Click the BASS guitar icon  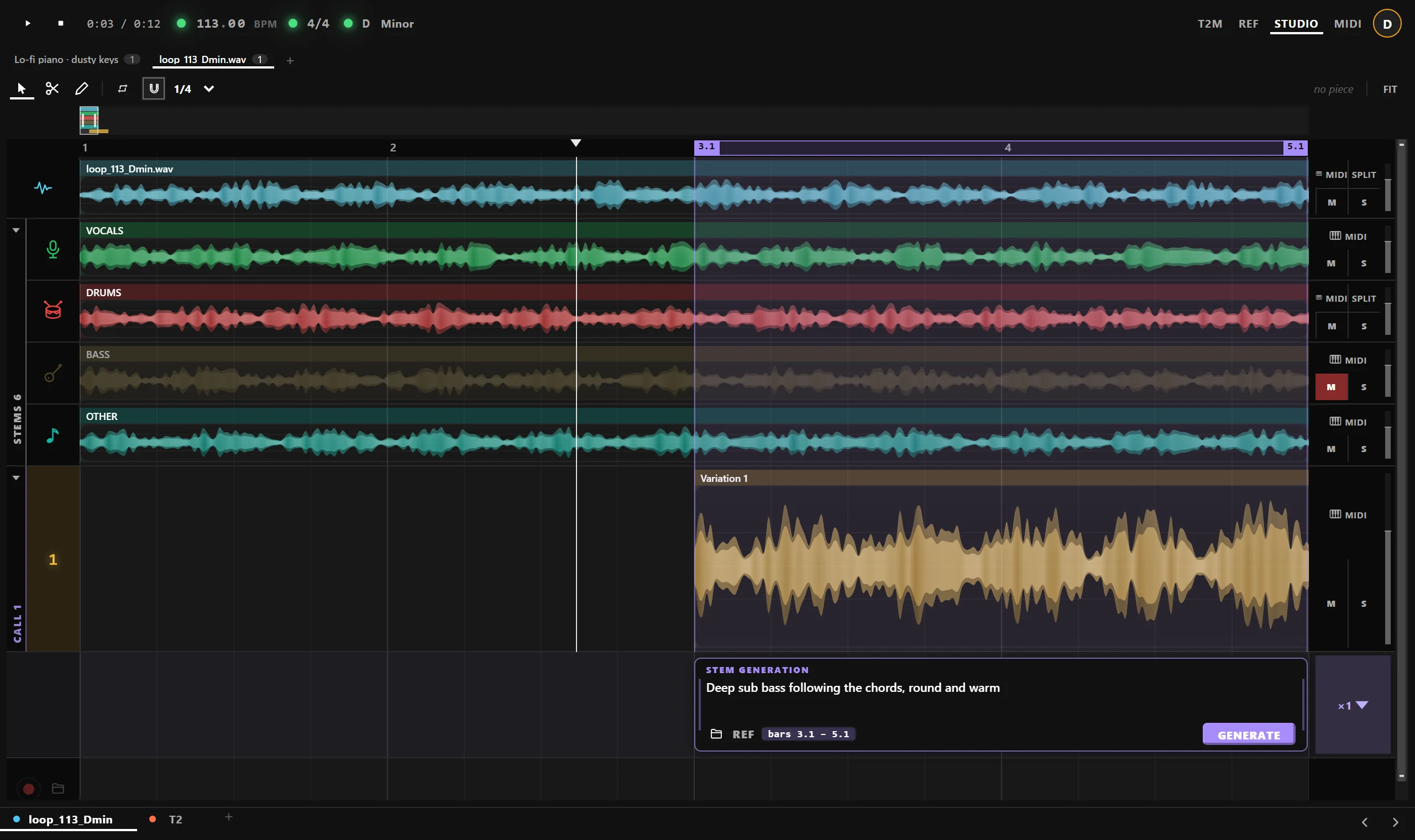[53, 373]
